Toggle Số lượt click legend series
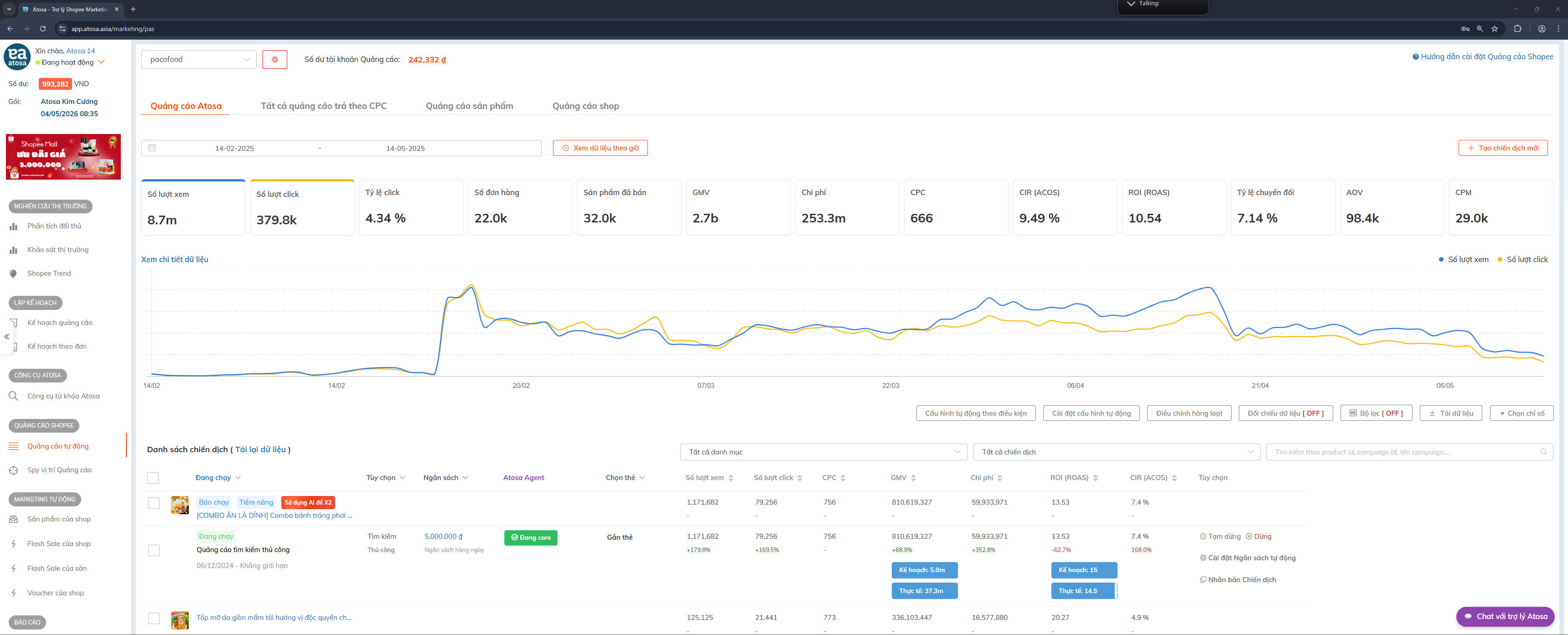Screen dimensions: 1568x635 click(x=1522, y=259)
